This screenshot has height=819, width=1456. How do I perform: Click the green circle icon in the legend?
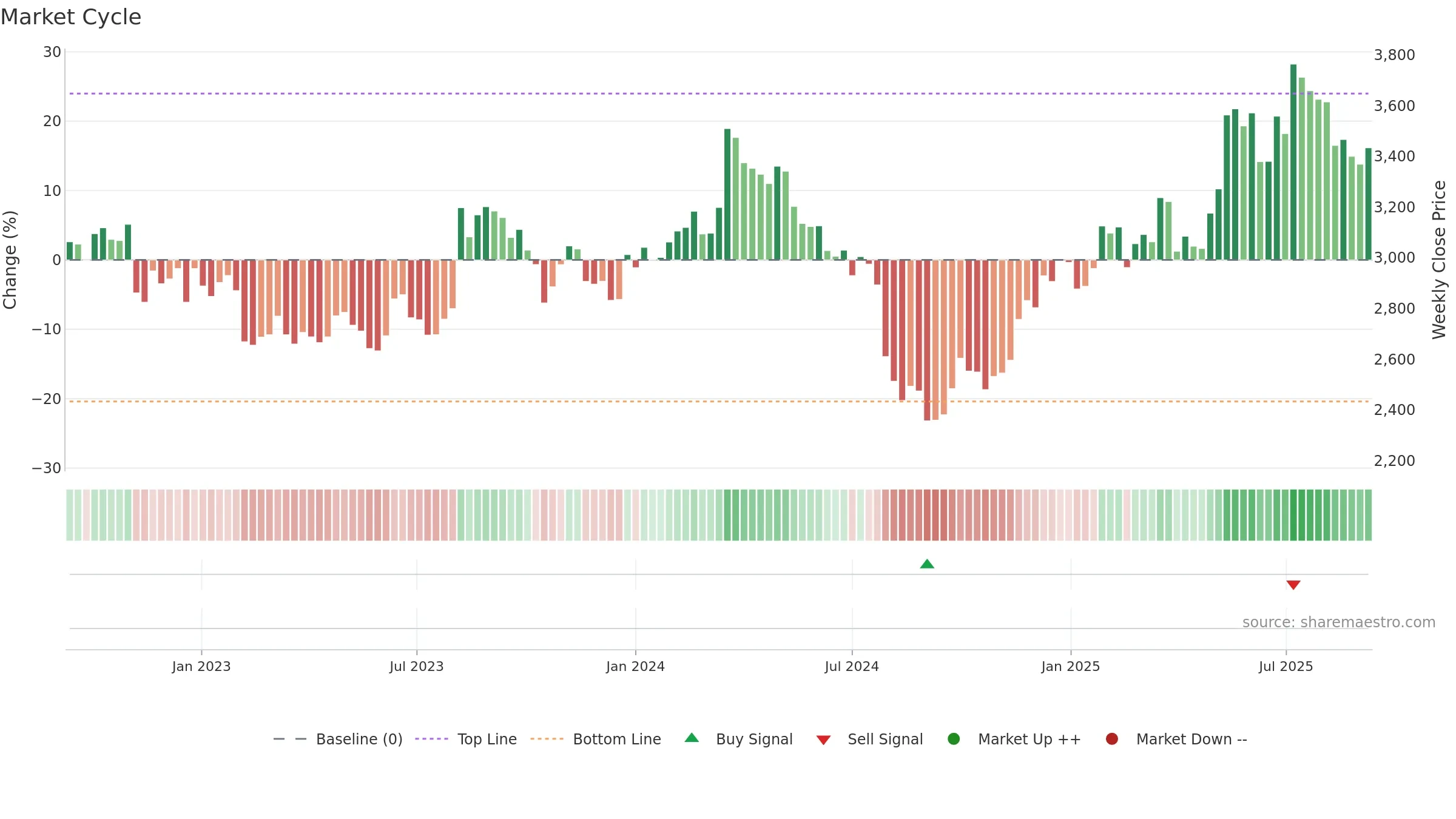(954, 739)
